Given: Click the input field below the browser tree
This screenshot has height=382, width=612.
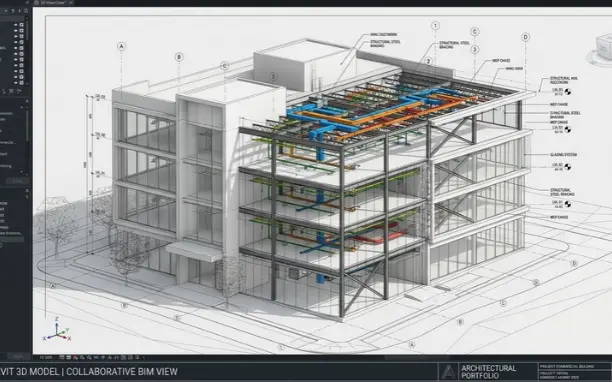Looking at the screenshot, I should tap(12, 239).
